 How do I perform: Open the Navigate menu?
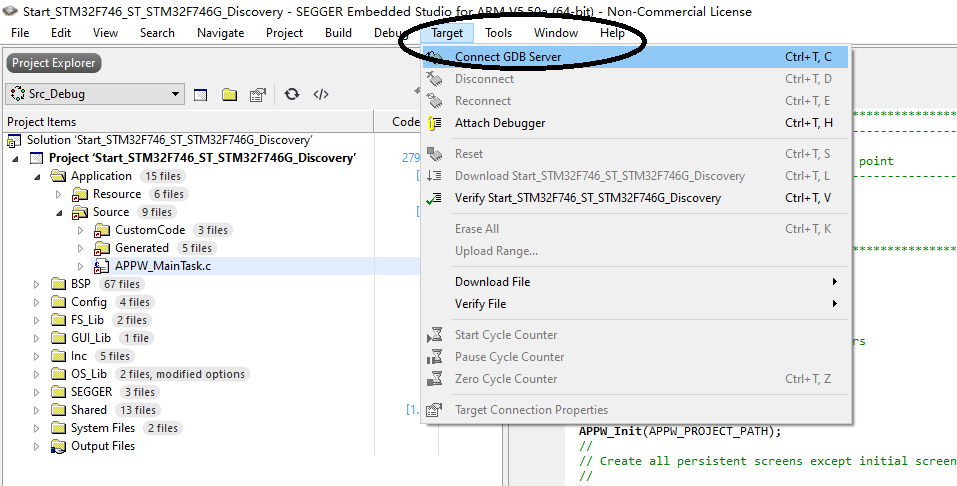pyautogui.click(x=220, y=33)
